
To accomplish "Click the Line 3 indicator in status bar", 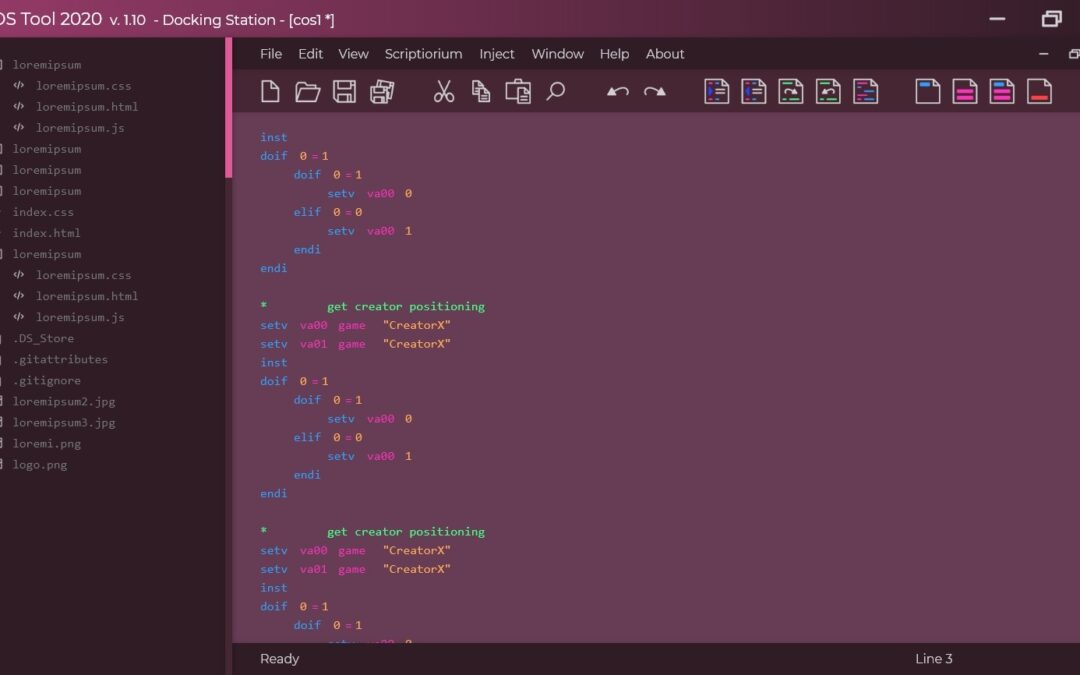I will tap(933, 658).
